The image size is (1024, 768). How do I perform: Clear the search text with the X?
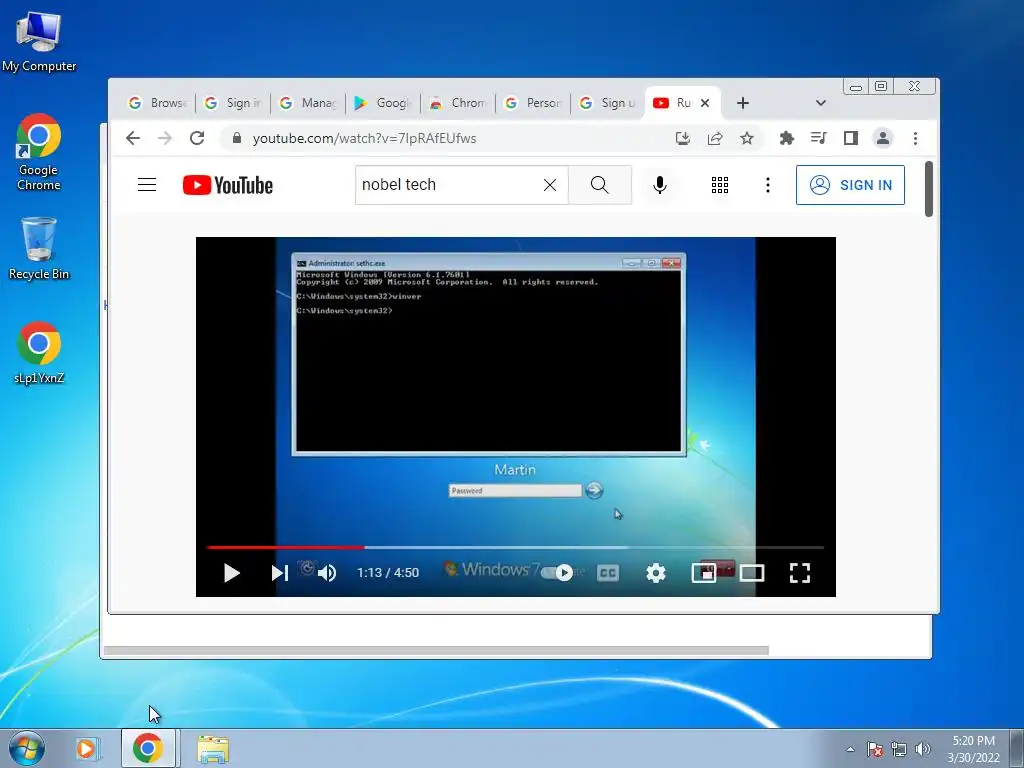(x=550, y=185)
